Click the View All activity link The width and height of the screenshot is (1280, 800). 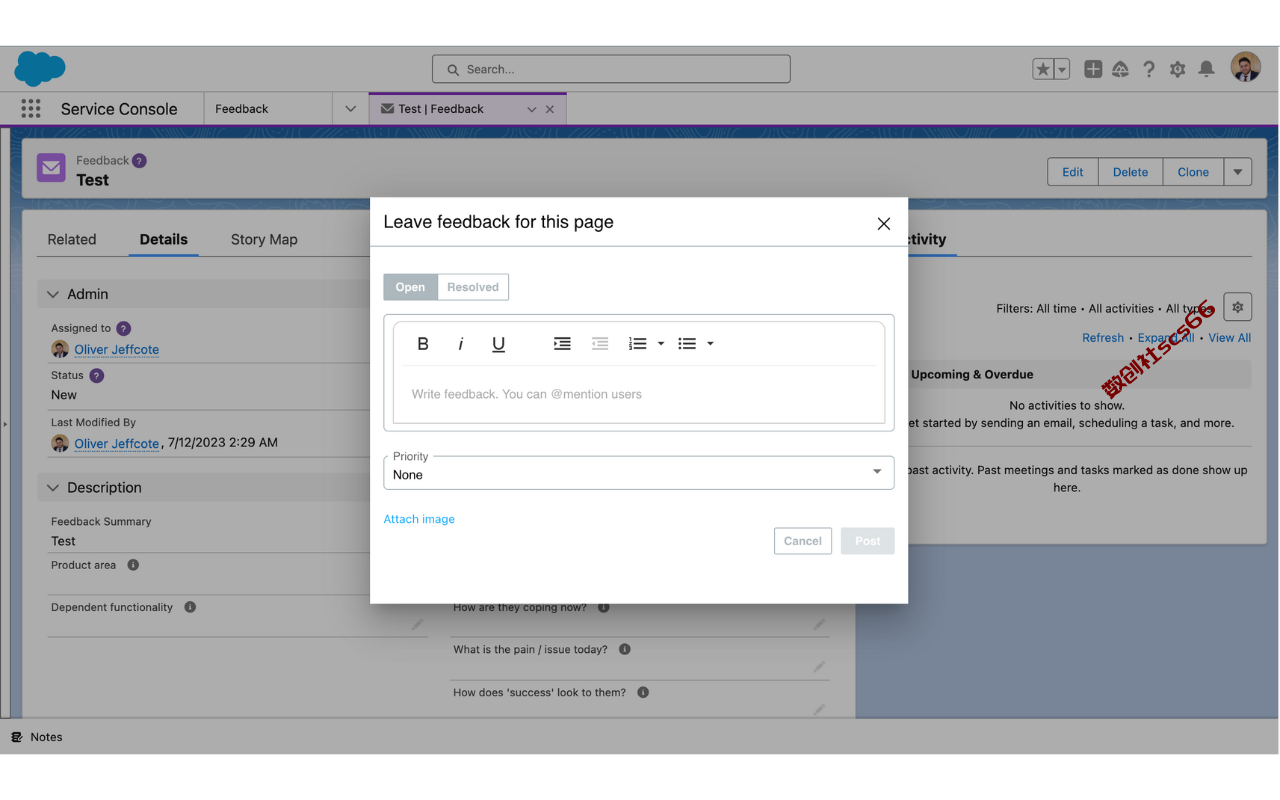[1229, 338]
